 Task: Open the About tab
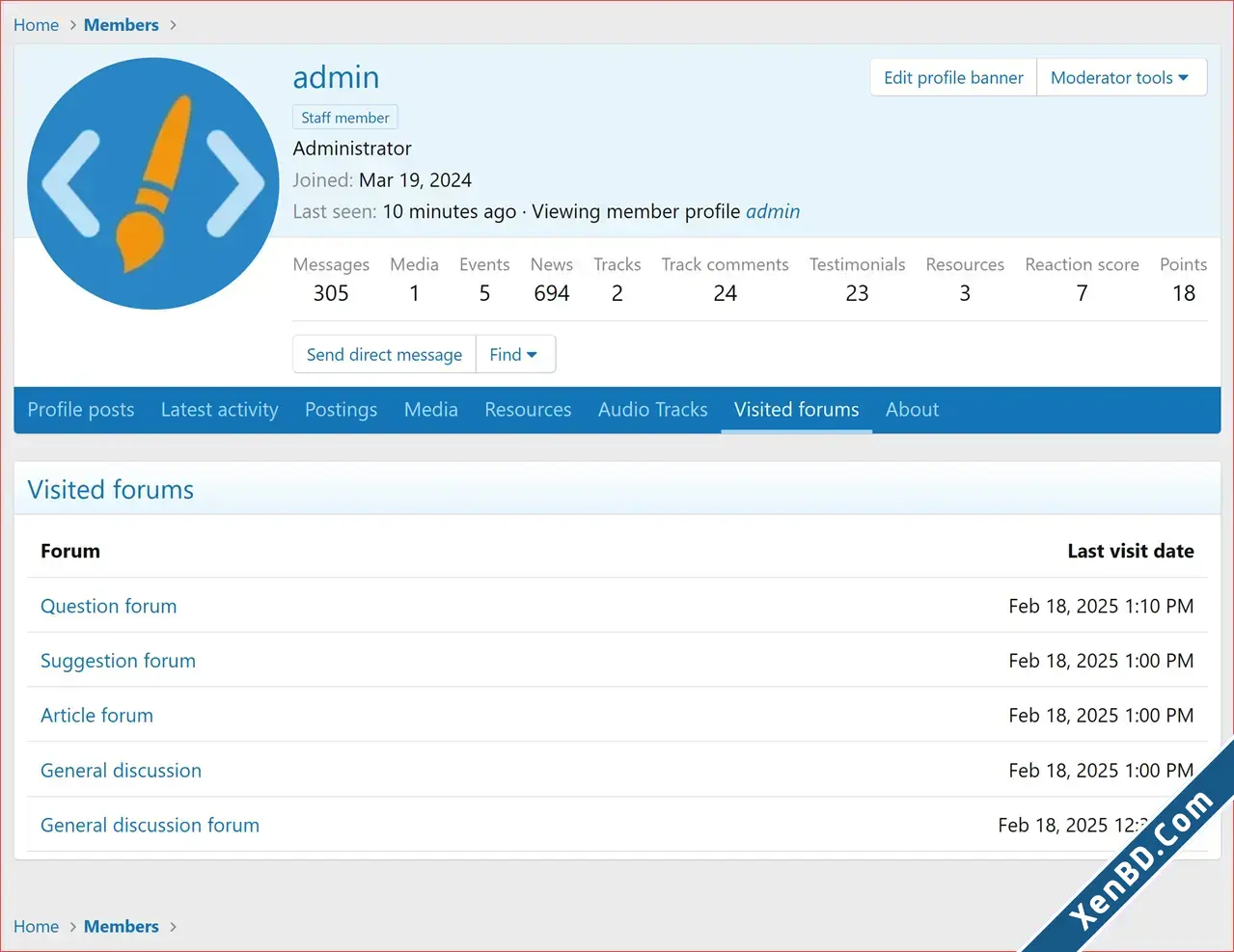tap(912, 410)
